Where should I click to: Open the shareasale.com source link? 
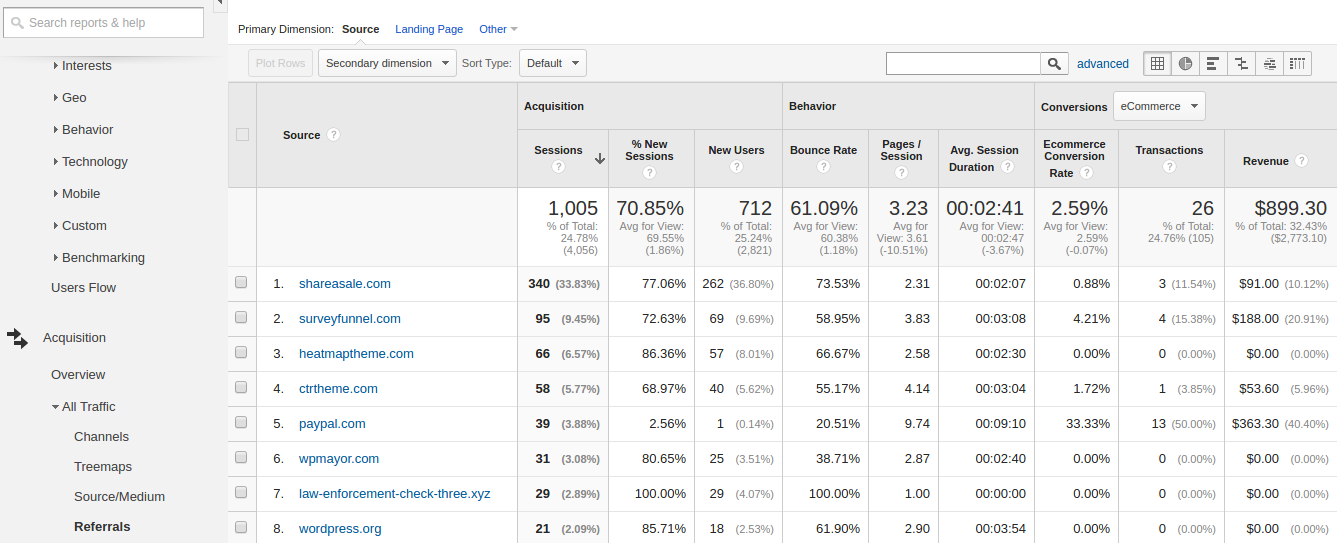pyautogui.click(x=345, y=284)
